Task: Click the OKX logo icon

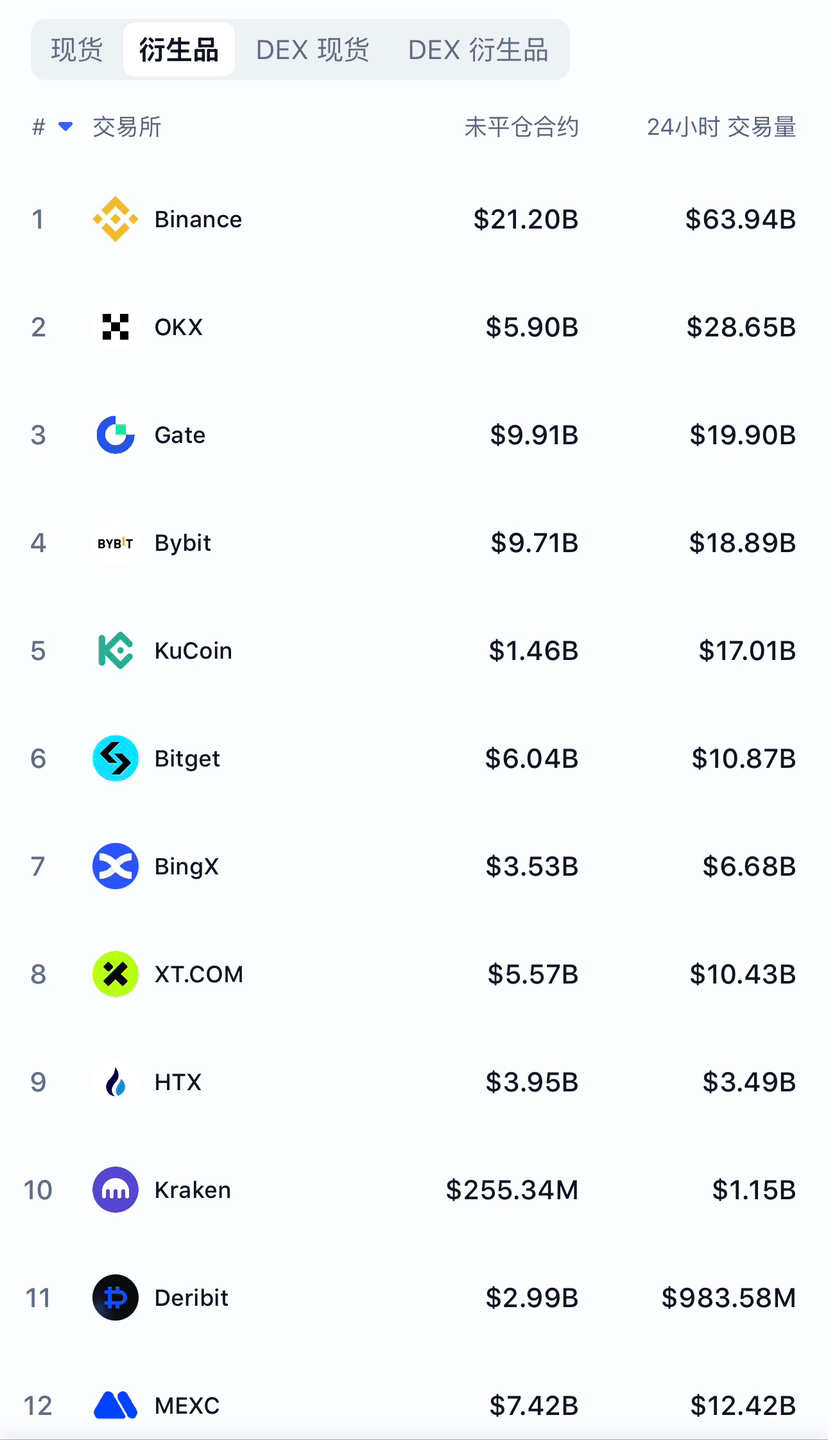Action: coord(115,327)
